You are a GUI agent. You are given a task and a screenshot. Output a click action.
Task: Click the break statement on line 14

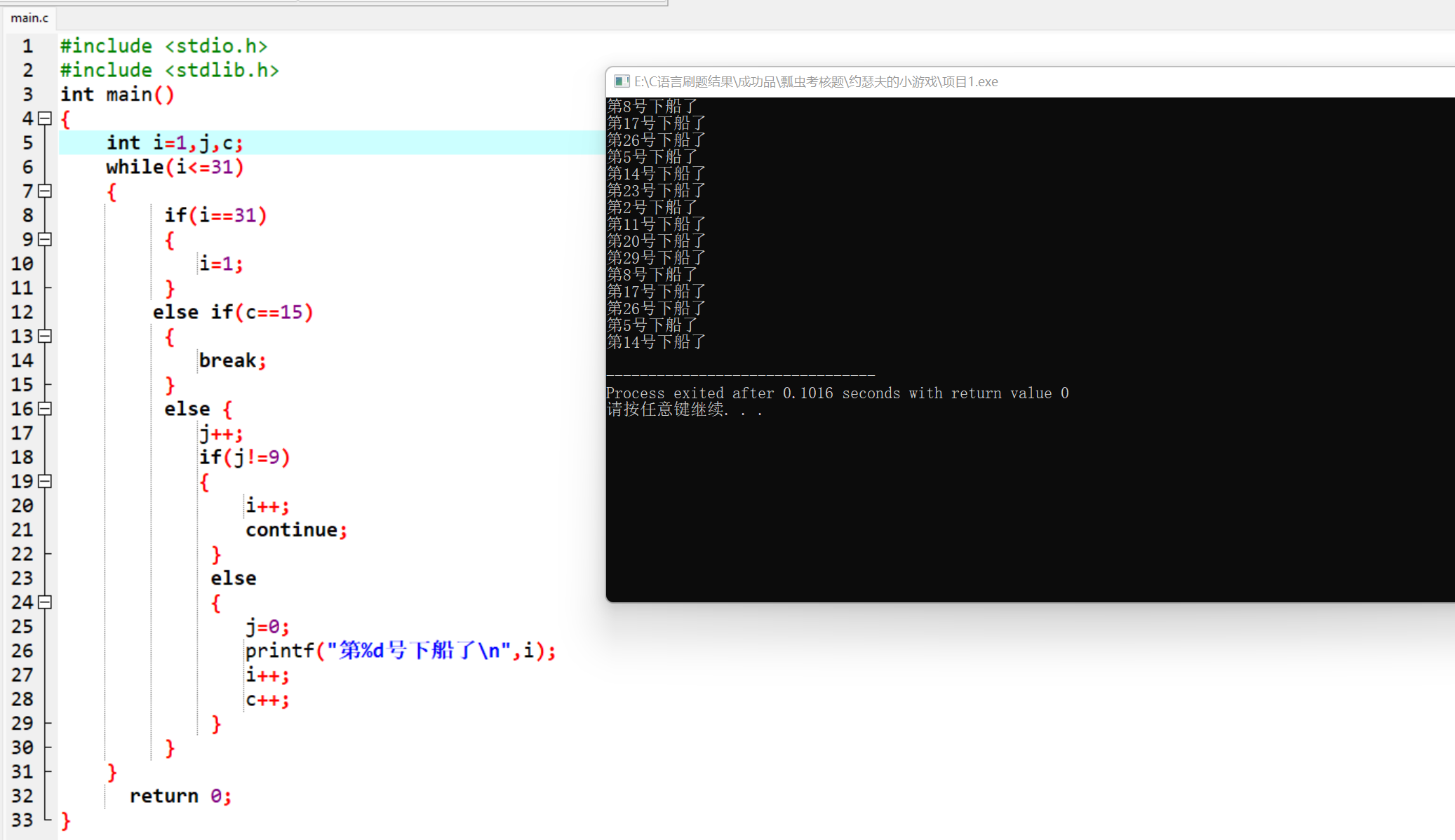tap(232, 360)
